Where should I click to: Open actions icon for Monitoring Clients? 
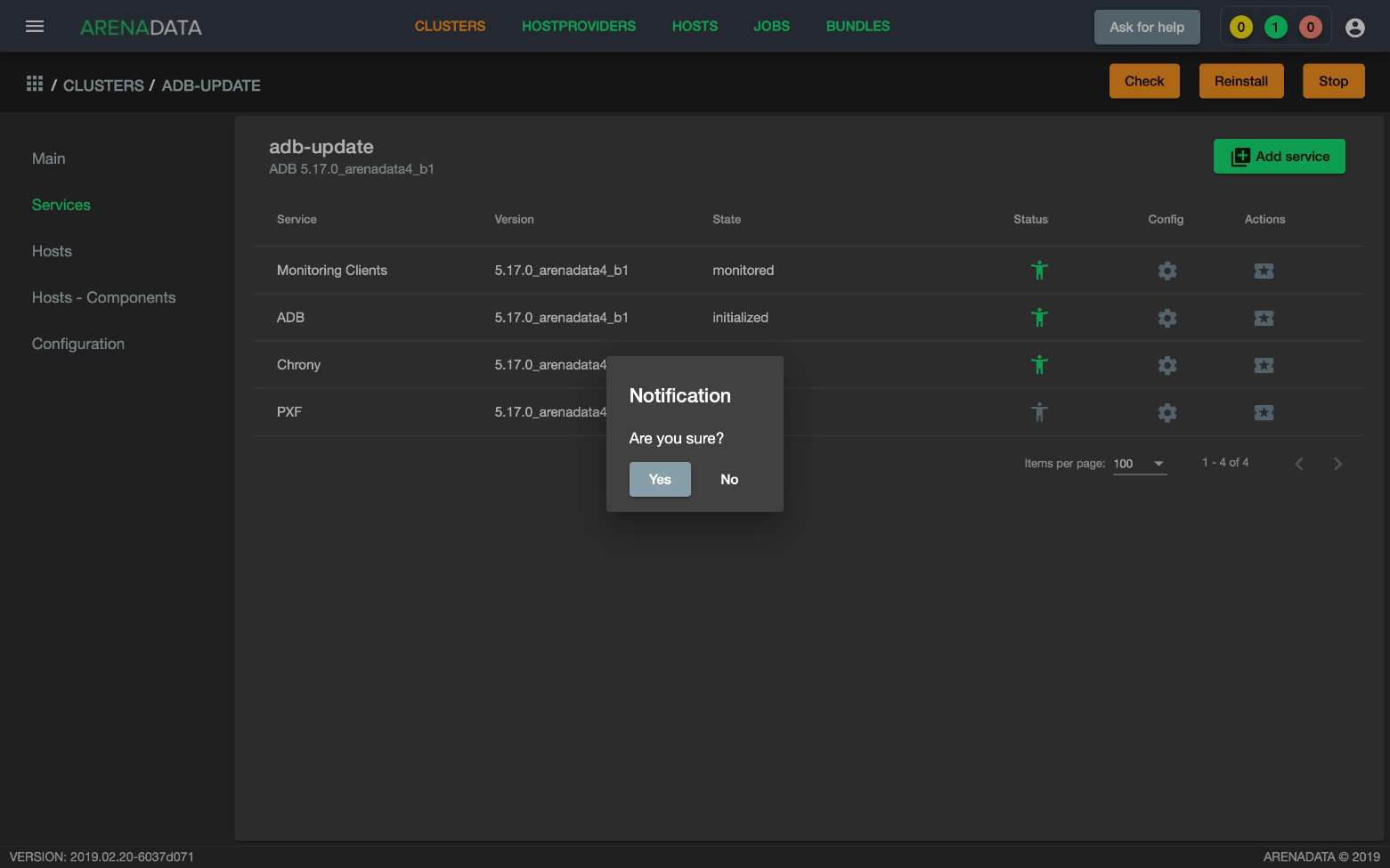click(1264, 271)
